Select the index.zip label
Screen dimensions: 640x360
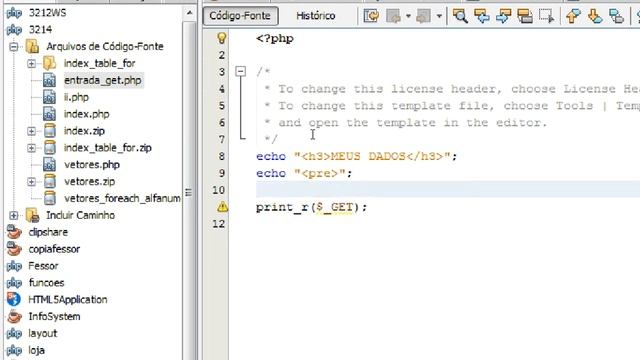tap(84, 131)
